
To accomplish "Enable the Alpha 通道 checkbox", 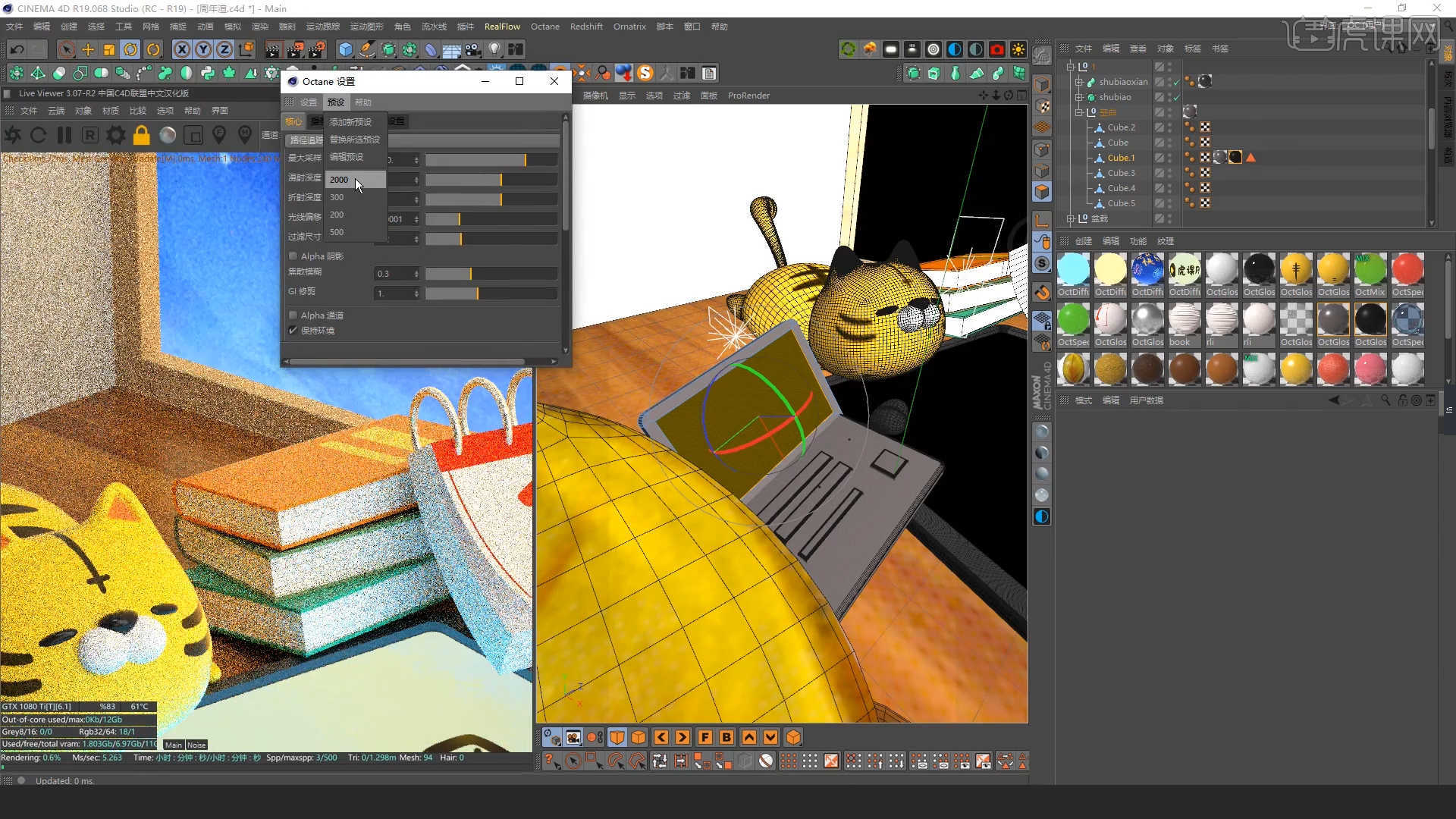I will (x=293, y=315).
